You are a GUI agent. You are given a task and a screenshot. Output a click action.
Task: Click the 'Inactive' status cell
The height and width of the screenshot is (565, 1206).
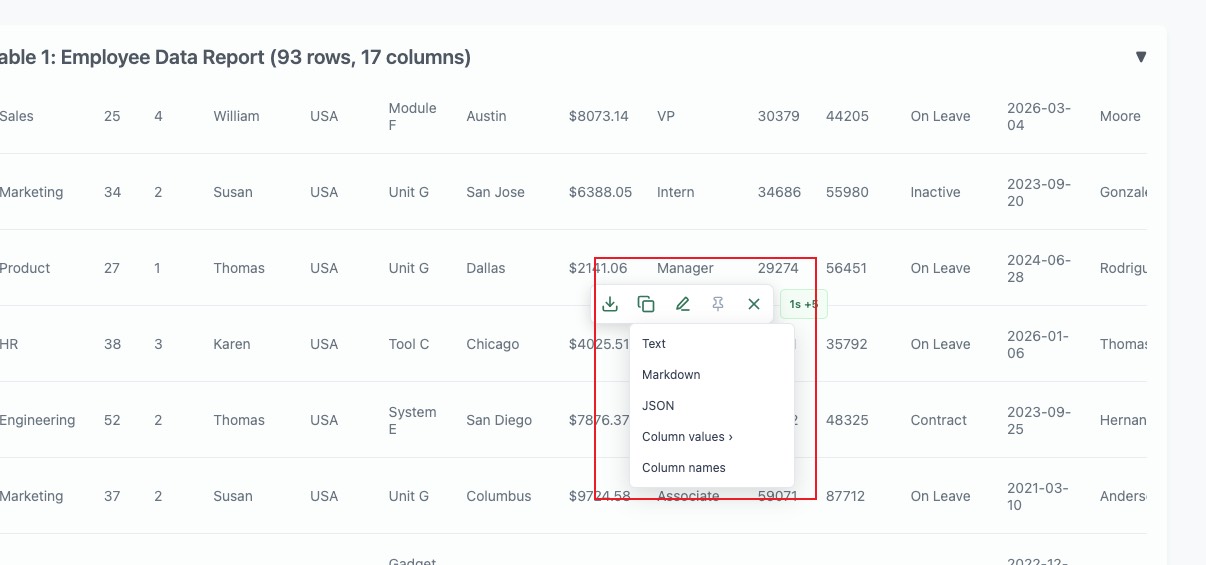point(935,192)
